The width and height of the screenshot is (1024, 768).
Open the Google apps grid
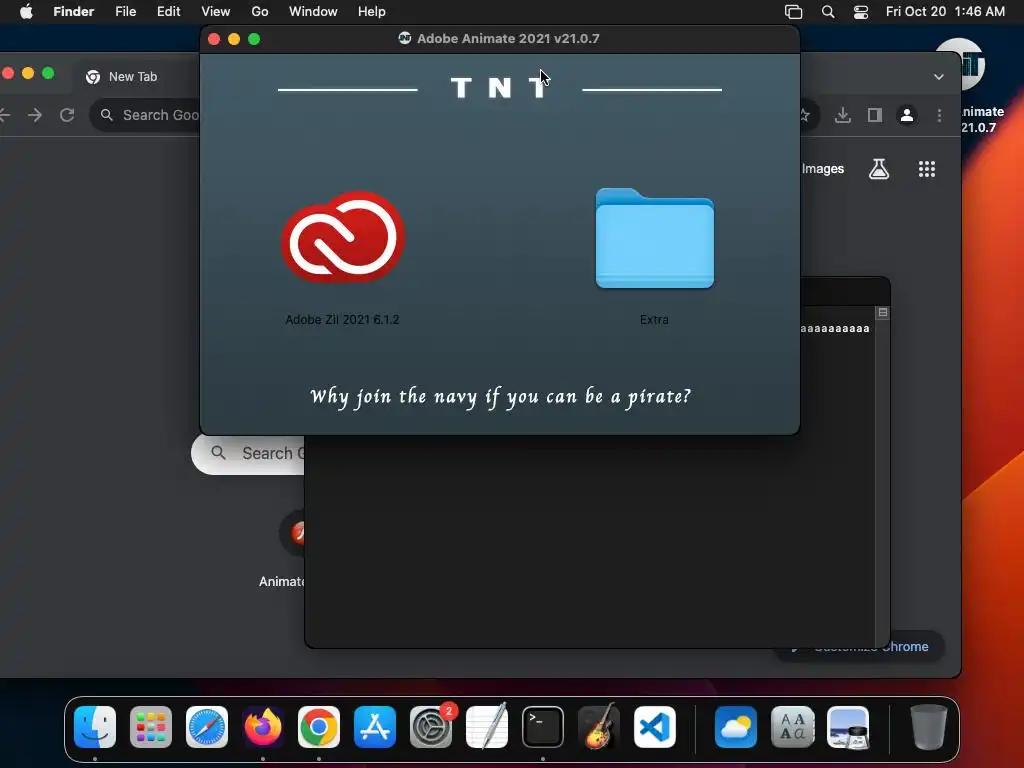927,169
